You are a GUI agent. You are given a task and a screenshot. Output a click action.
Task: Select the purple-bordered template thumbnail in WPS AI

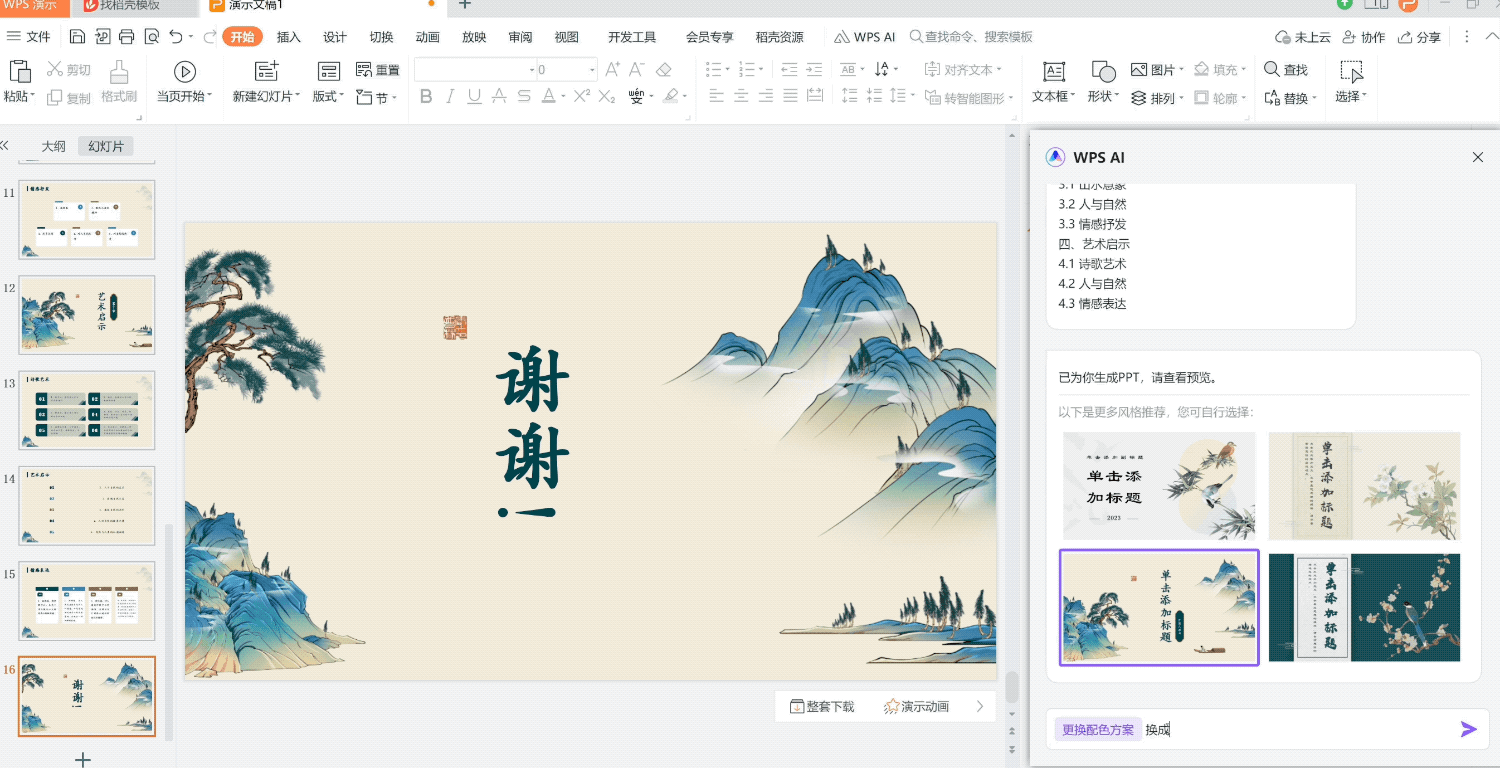click(x=1158, y=607)
